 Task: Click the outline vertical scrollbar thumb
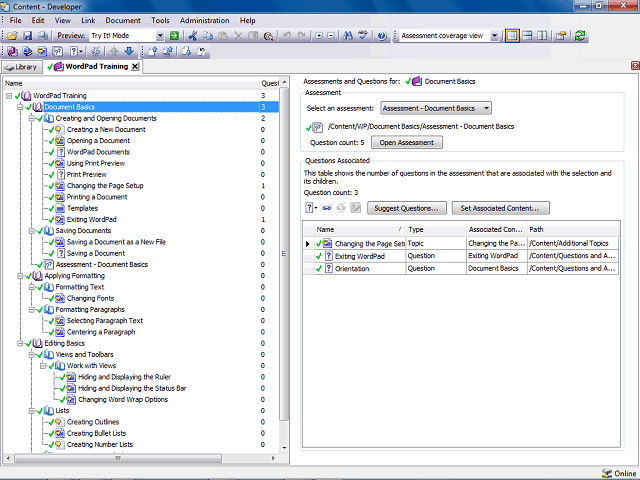[284, 254]
